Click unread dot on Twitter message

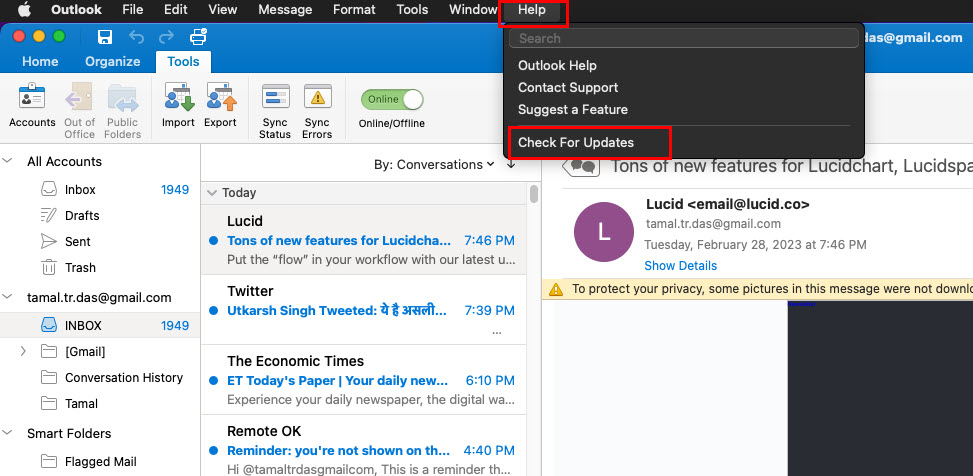(213, 310)
